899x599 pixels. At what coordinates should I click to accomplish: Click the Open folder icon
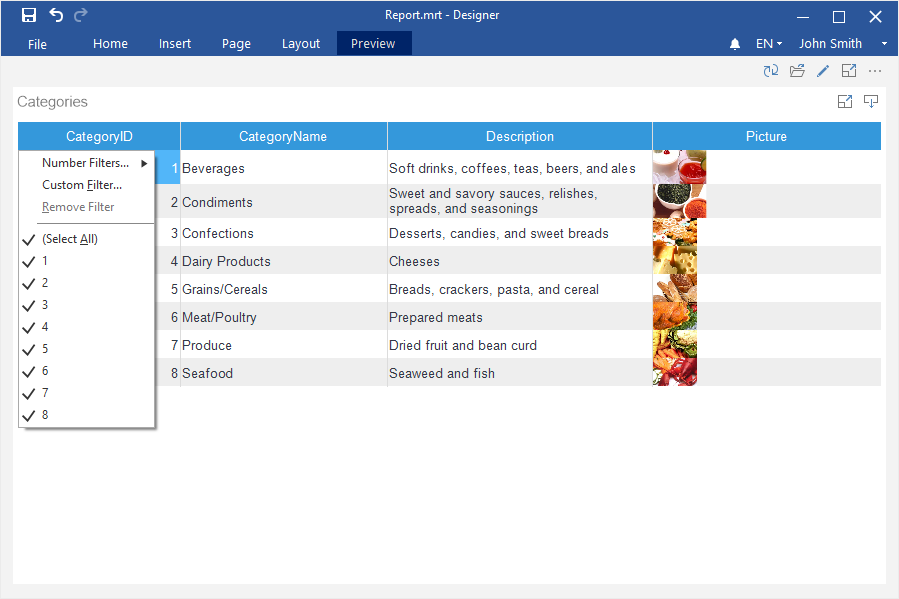[797, 71]
